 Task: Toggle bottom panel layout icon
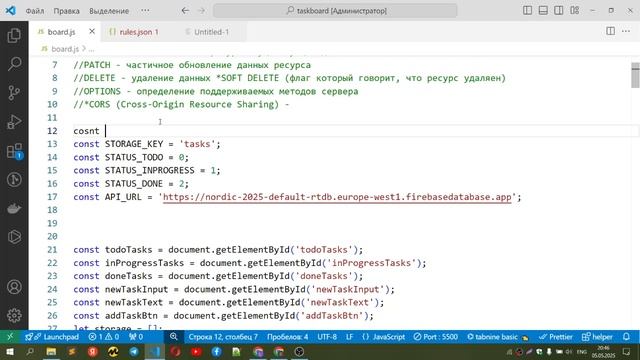tap(543, 10)
